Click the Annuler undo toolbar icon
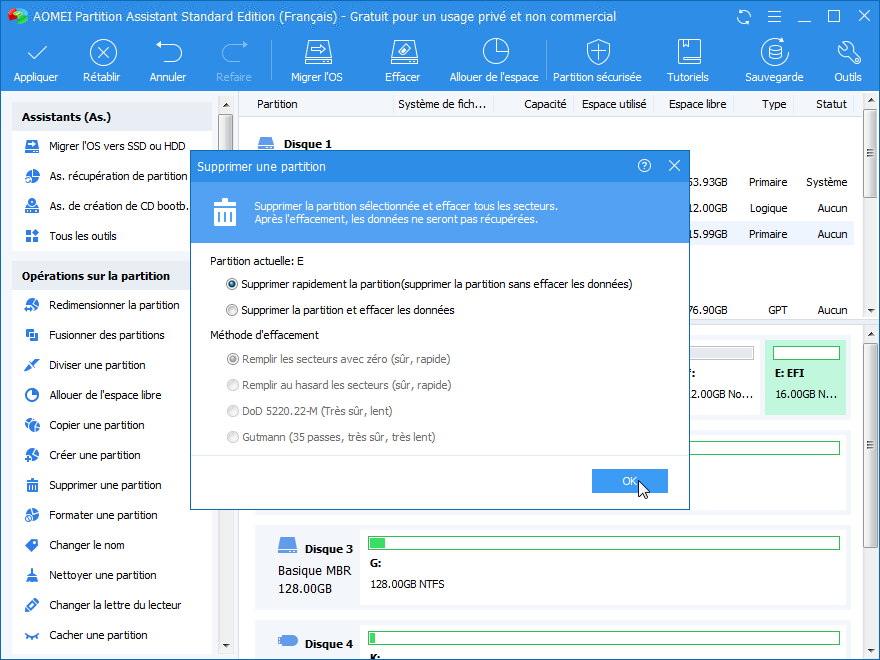This screenshot has width=880, height=660. [168, 53]
